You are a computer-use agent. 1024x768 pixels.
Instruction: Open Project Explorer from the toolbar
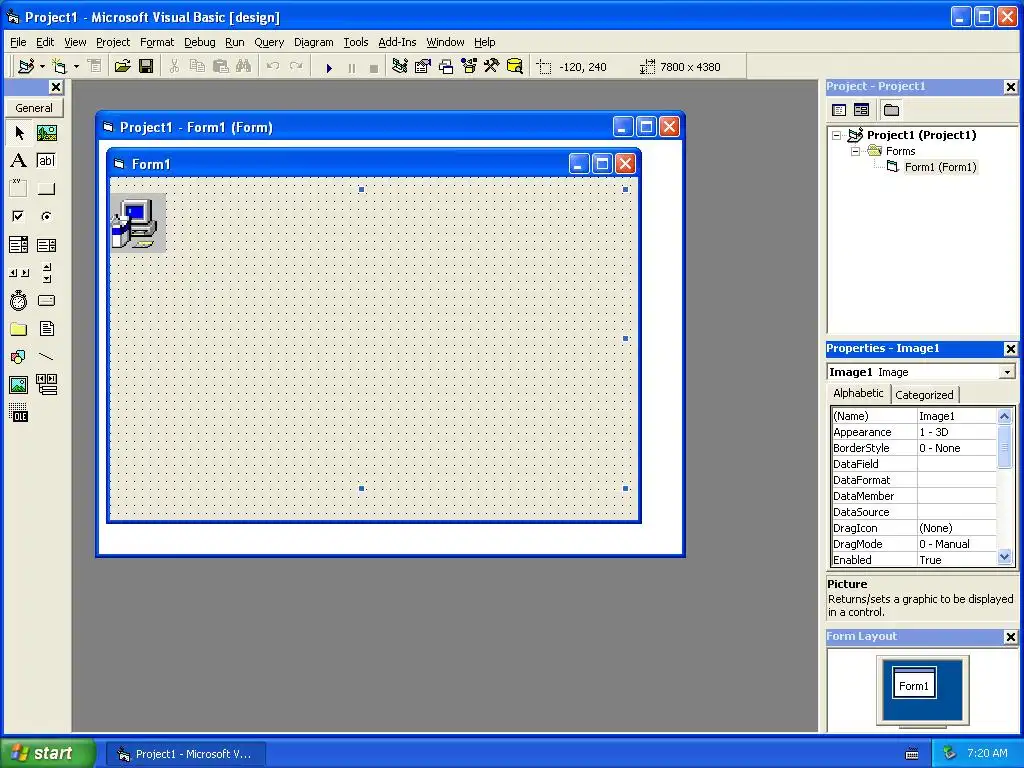point(400,67)
